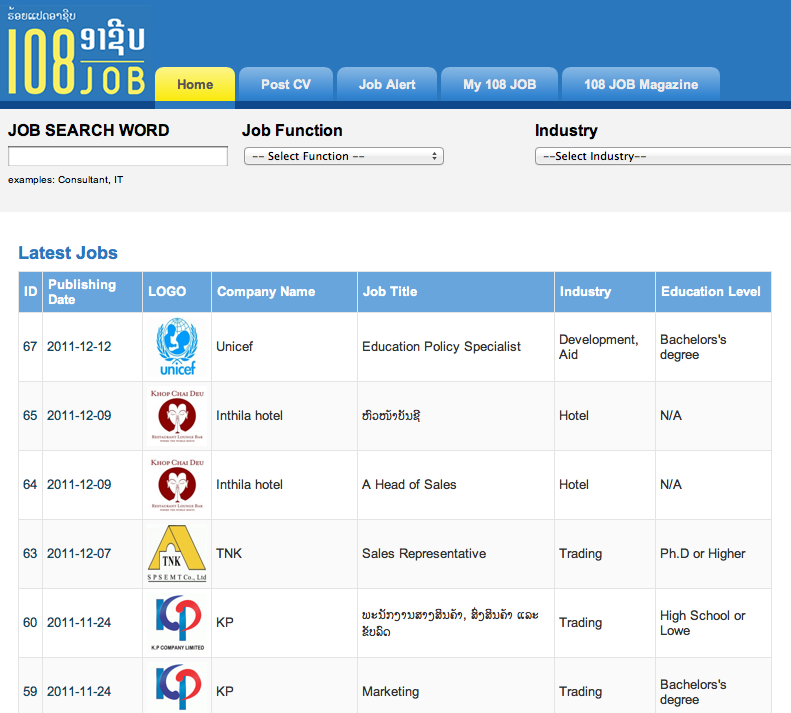Click the 108 JOB site logo
The height and width of the screenshot is (713, 791).
(x=76, y=51)
